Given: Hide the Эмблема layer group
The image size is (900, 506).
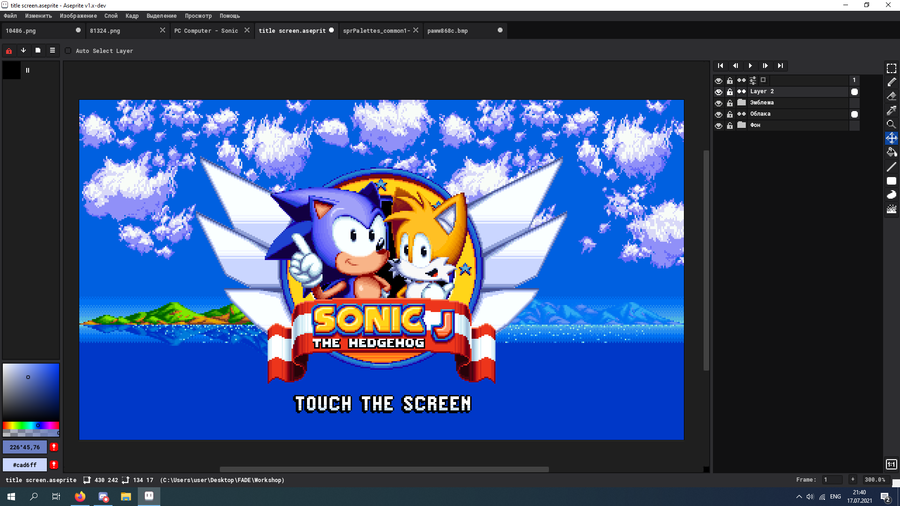Looking at the screenshot, I should click(719, 103).
